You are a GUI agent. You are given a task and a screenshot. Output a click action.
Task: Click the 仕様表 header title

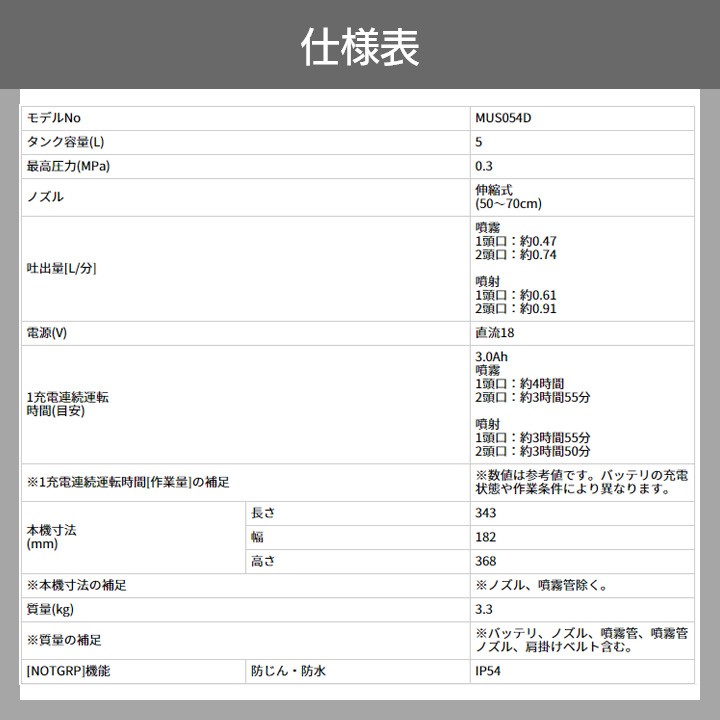[360, 47]
